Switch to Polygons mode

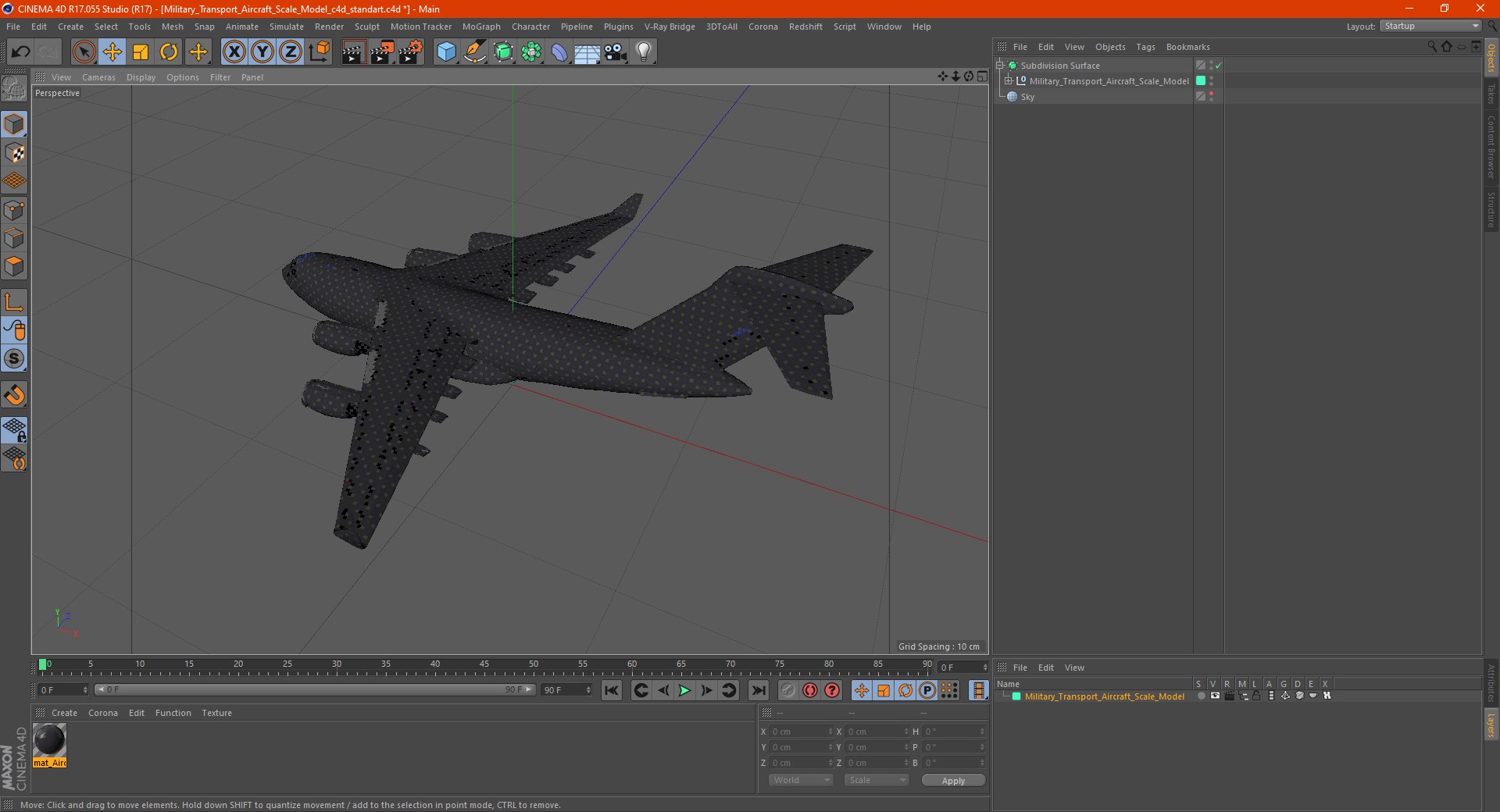coord(14,266)
